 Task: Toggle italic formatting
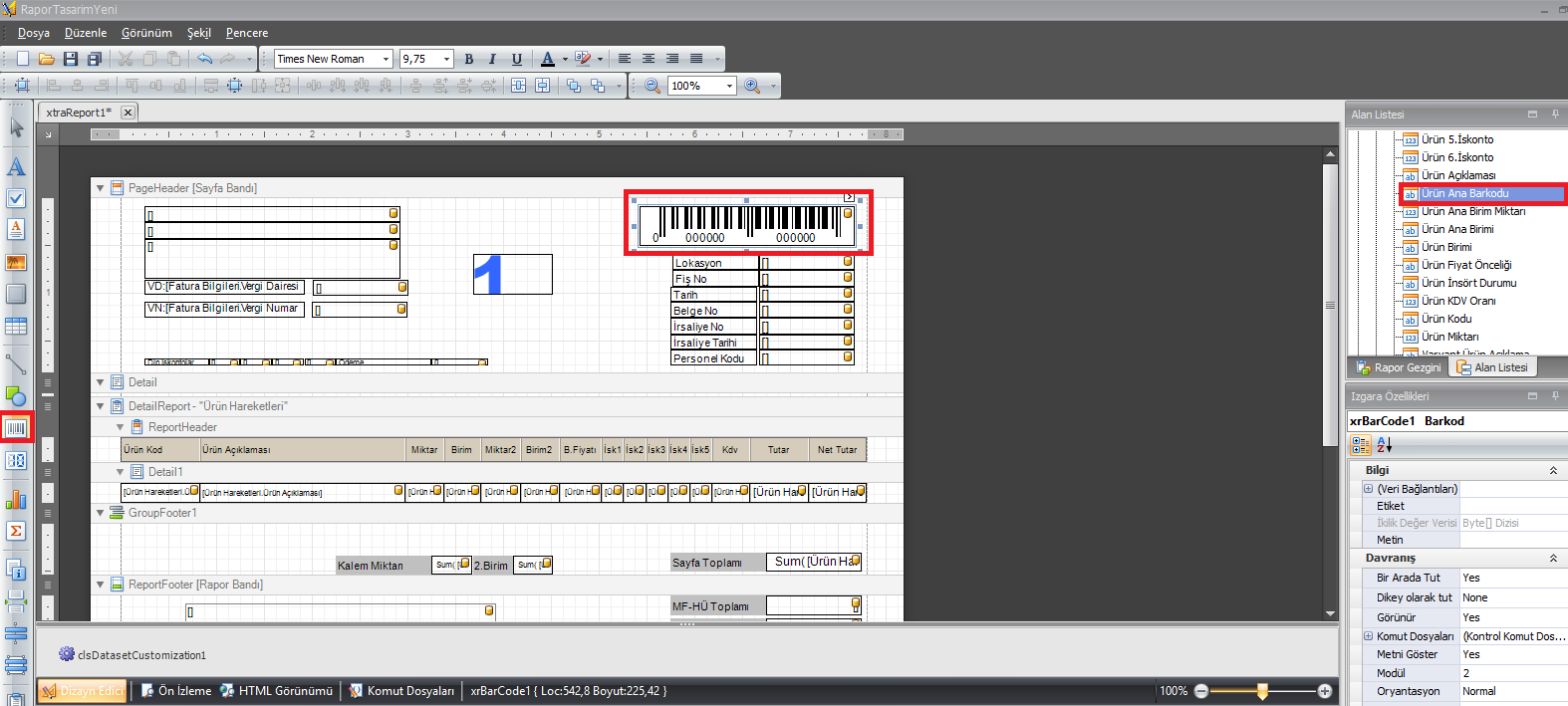point(492,59)
